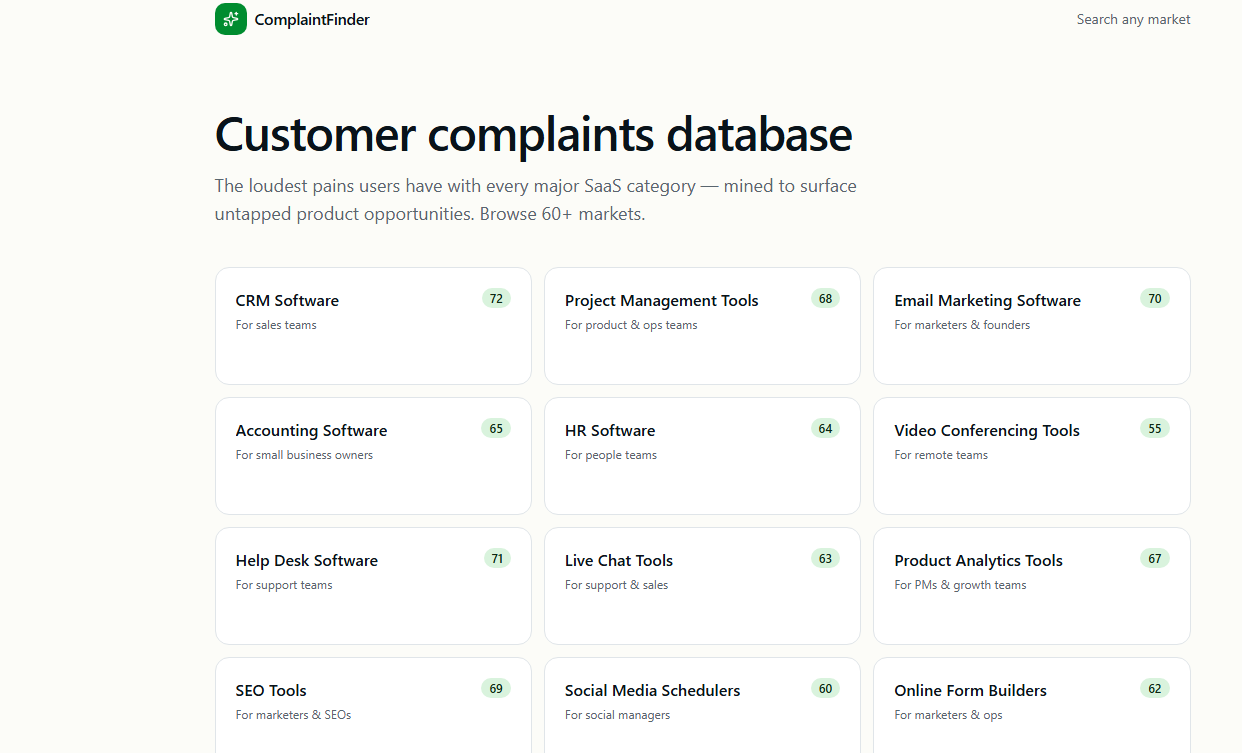Open the Accounting Software card
This screenshot has width=1242, height=753.
(373, 456)
